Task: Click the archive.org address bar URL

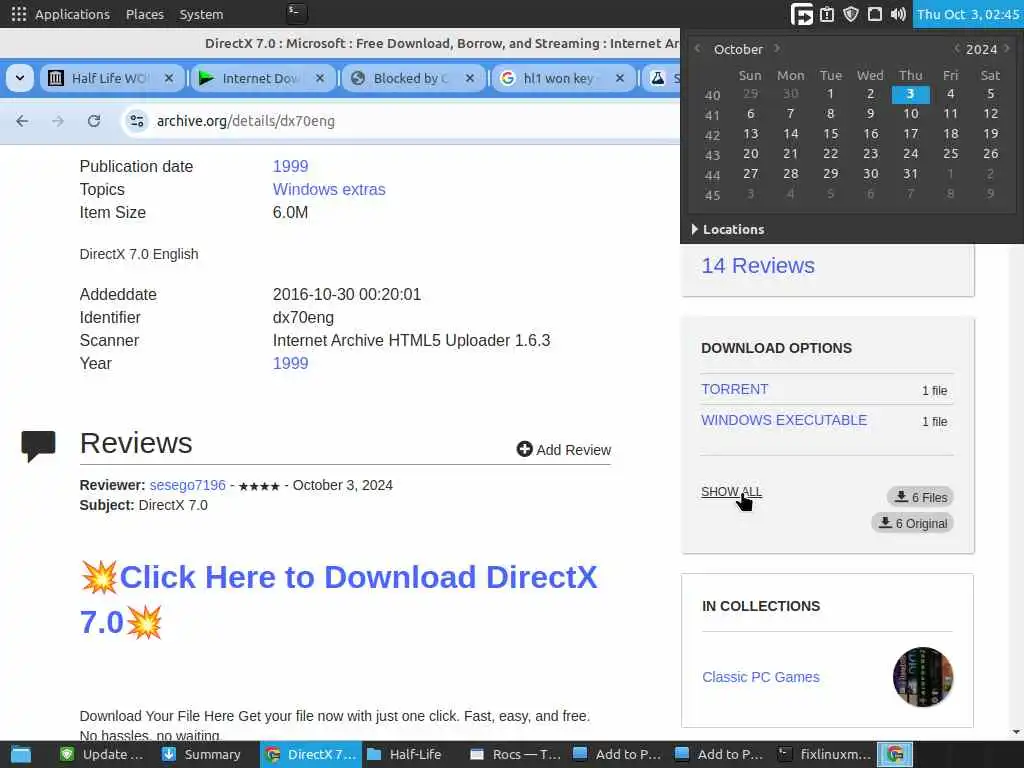Action: 246,121
